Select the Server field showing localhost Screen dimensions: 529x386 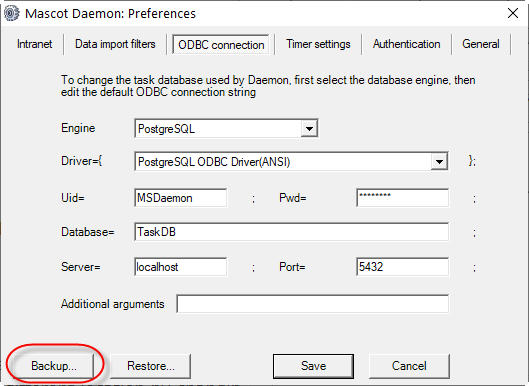click(180, 267)
